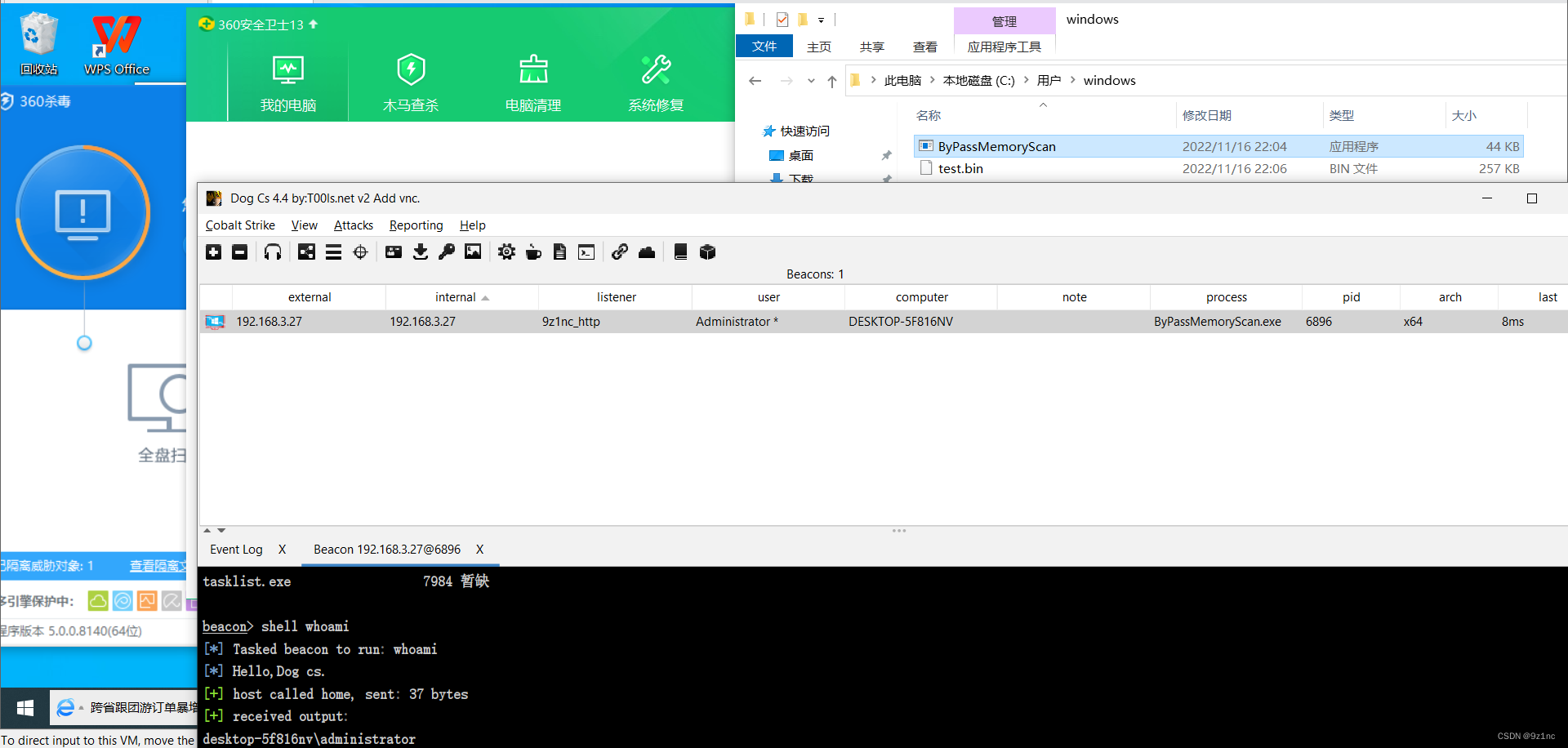This screenshot has width=1568, height=748.
Task: Open 系统修复 system repair in 360
Action: point(656,83)
